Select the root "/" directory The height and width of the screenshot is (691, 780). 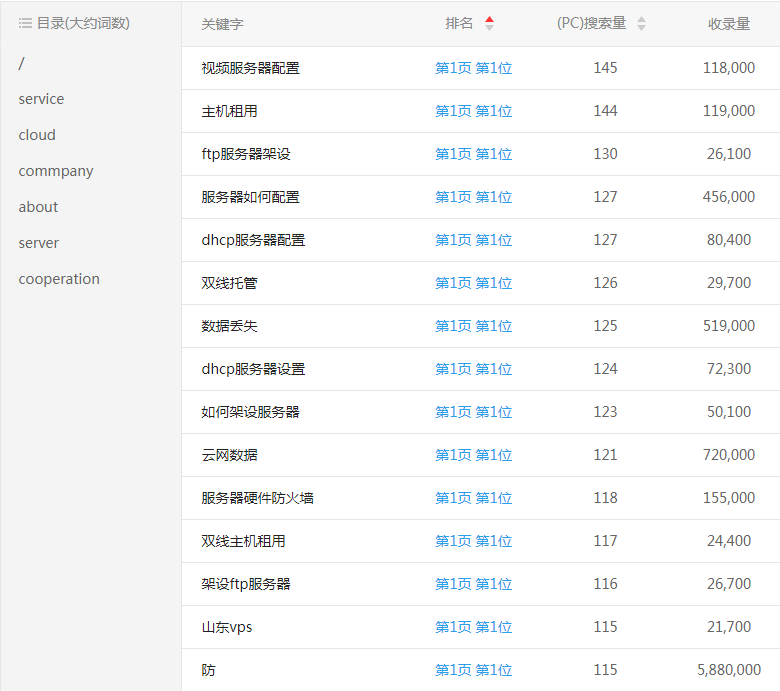click(22, 63)
